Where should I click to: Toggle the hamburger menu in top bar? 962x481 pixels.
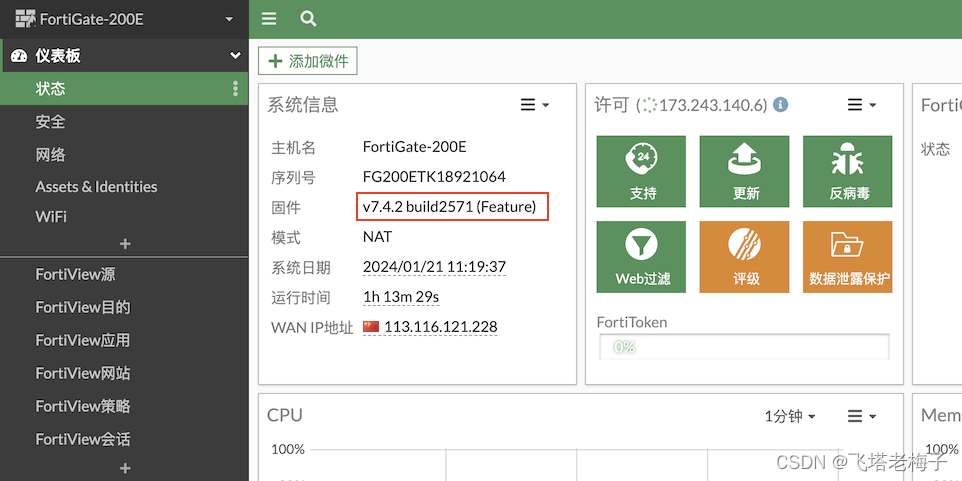point(269,18)
